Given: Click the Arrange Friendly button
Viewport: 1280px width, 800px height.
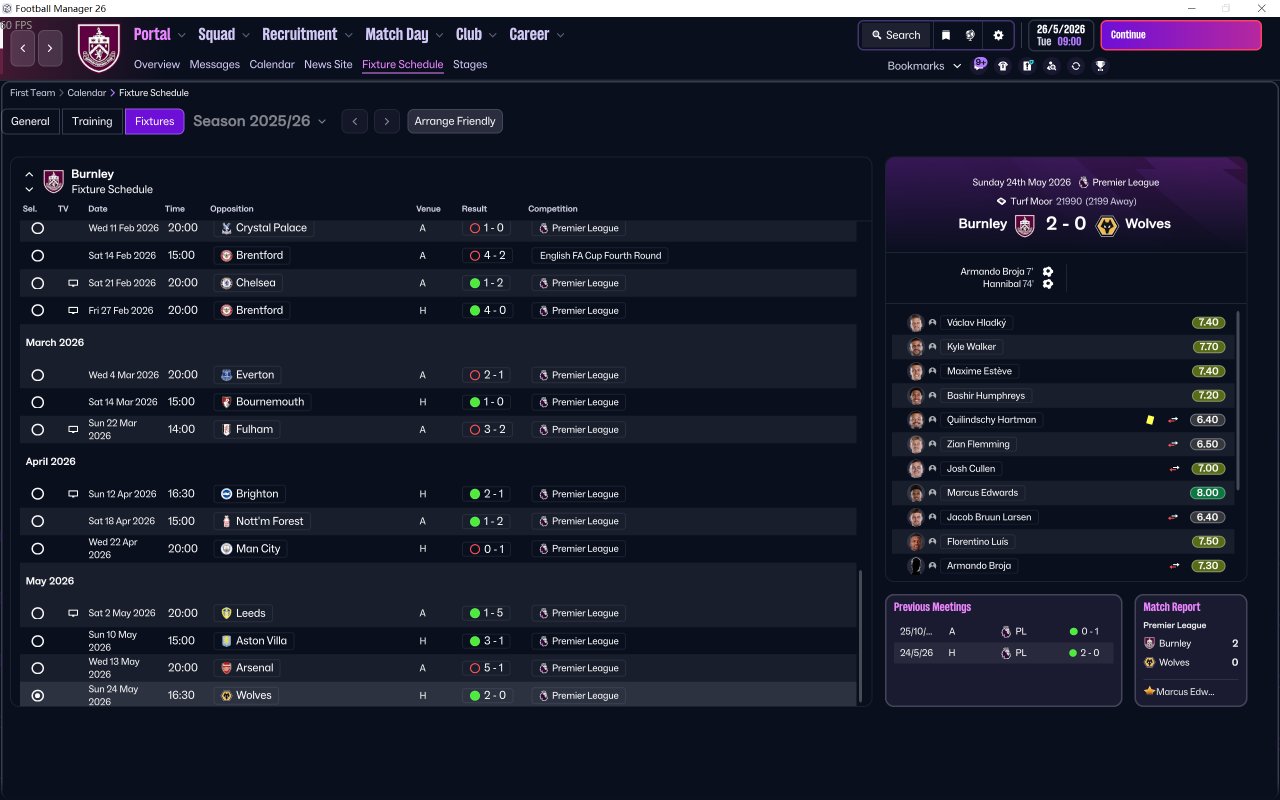Looking at the screenshot, I should pyautogui.click(x=455, y=121).
